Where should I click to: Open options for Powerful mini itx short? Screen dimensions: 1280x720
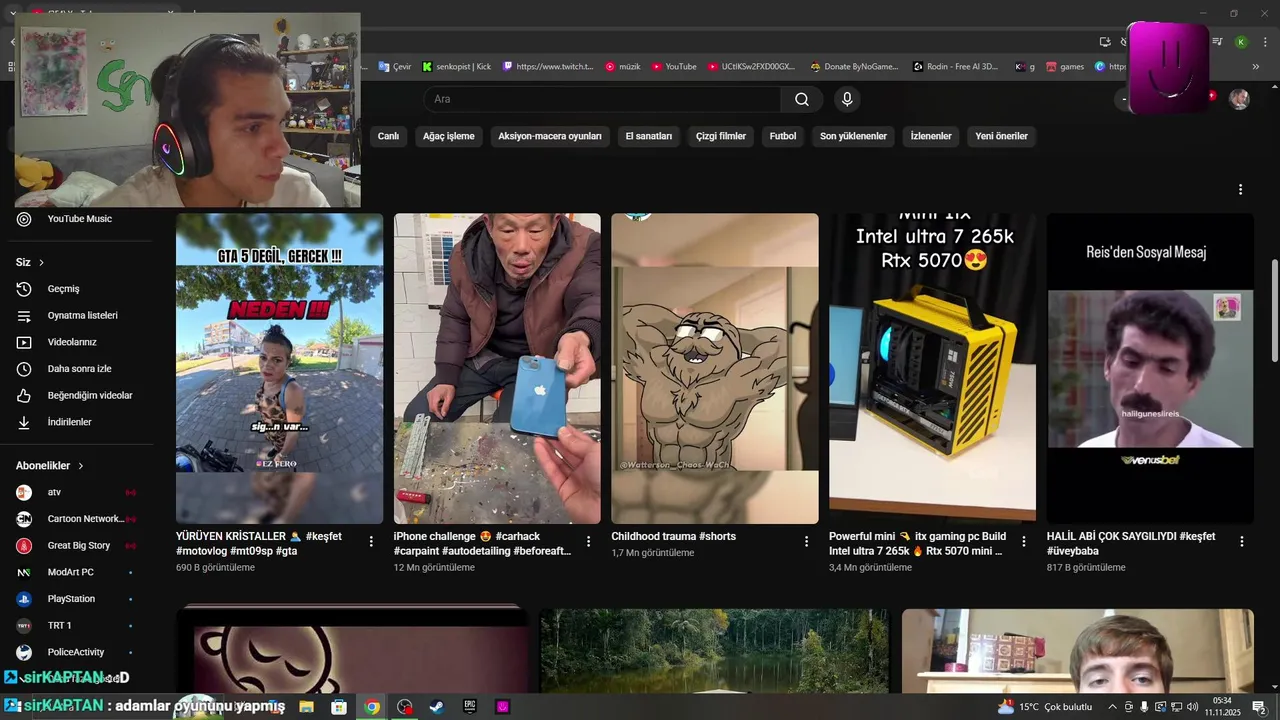pyautogui.click(x=1023, y=541)
